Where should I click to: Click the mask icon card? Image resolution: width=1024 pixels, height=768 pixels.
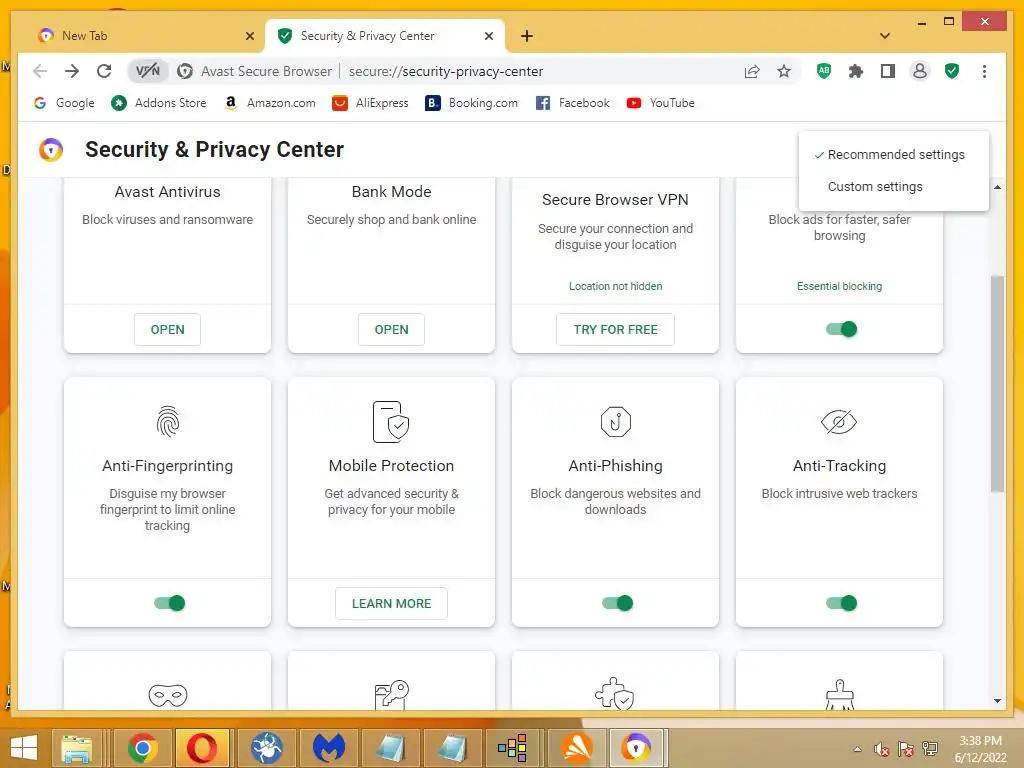tap(168, 695)
